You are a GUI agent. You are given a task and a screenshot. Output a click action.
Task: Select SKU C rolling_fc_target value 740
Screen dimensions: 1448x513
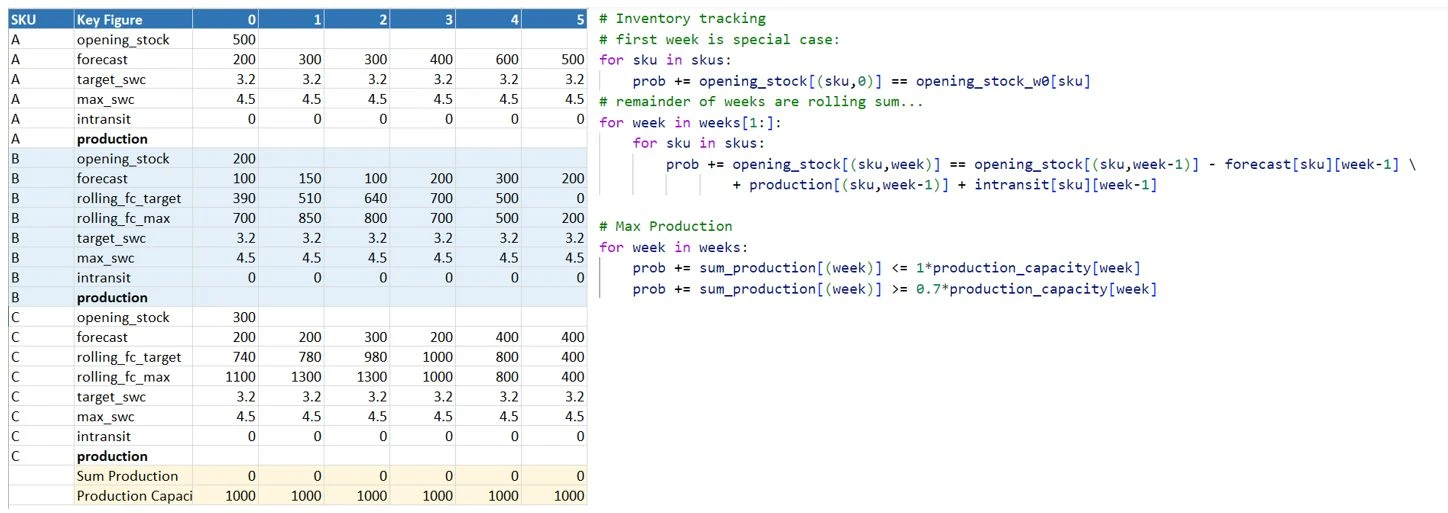(x=225, y=357)
